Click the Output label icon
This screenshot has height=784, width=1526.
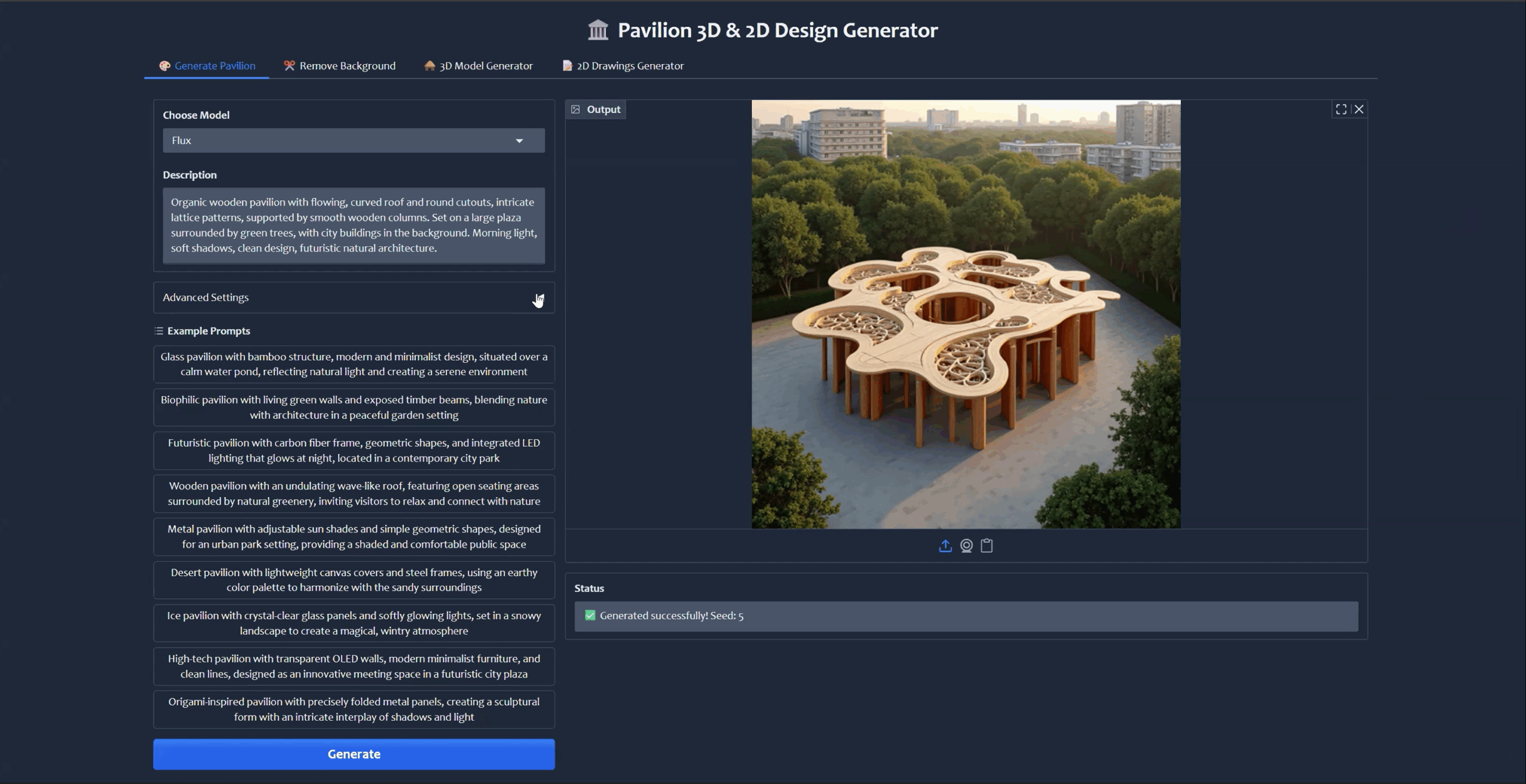point(575,109)
